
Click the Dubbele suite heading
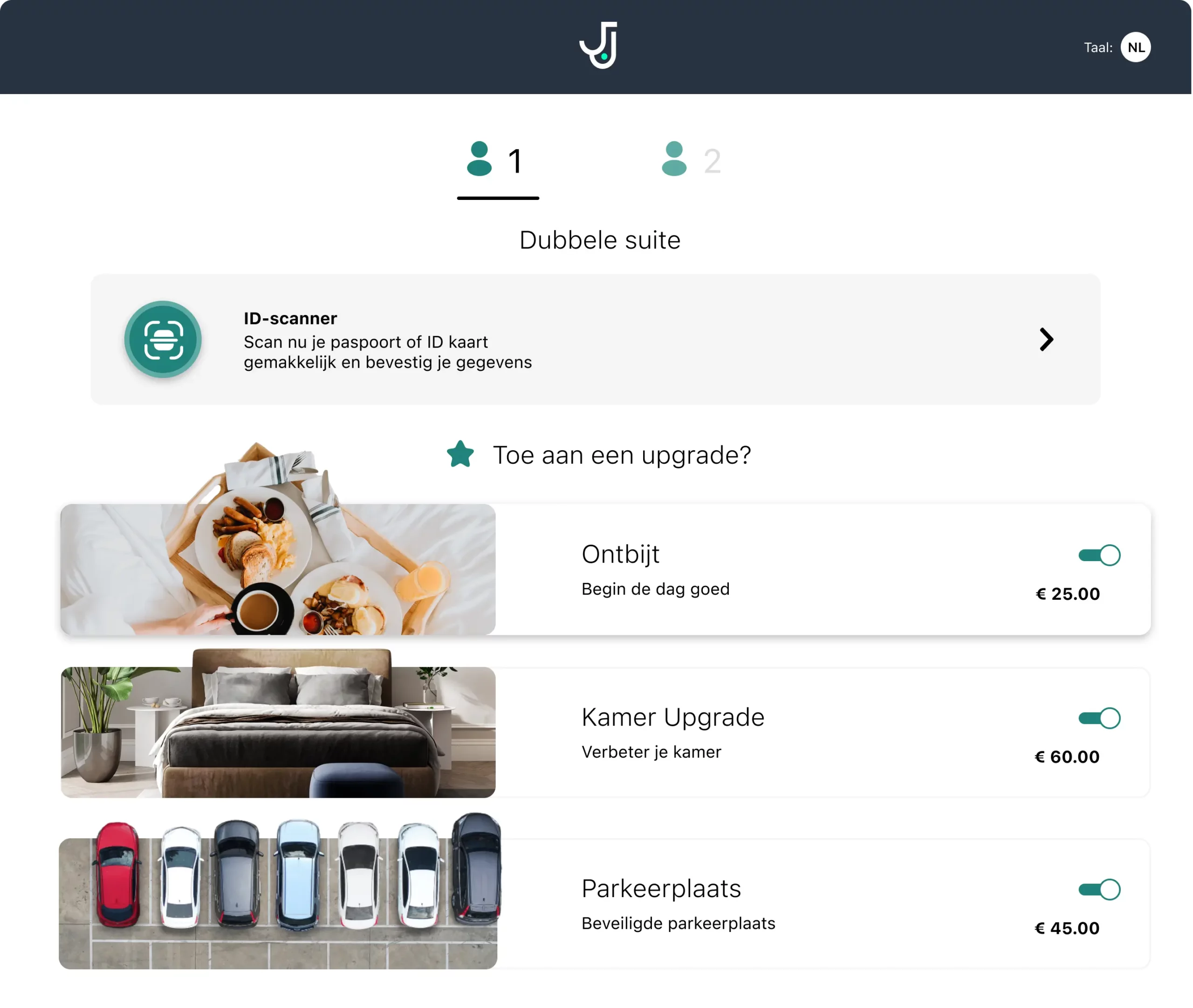tap(599, 240)
